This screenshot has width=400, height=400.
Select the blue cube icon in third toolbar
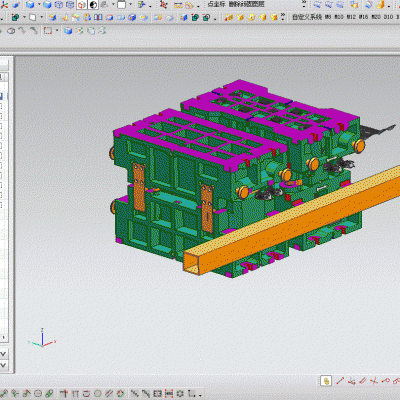tap(68, 31)
